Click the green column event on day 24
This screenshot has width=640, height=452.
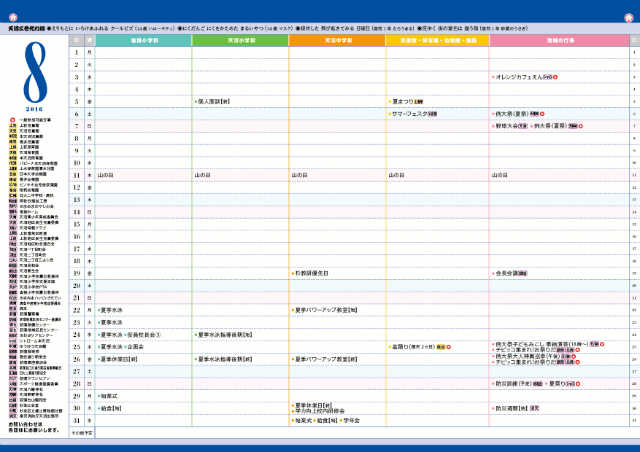[x=224, y=334]
